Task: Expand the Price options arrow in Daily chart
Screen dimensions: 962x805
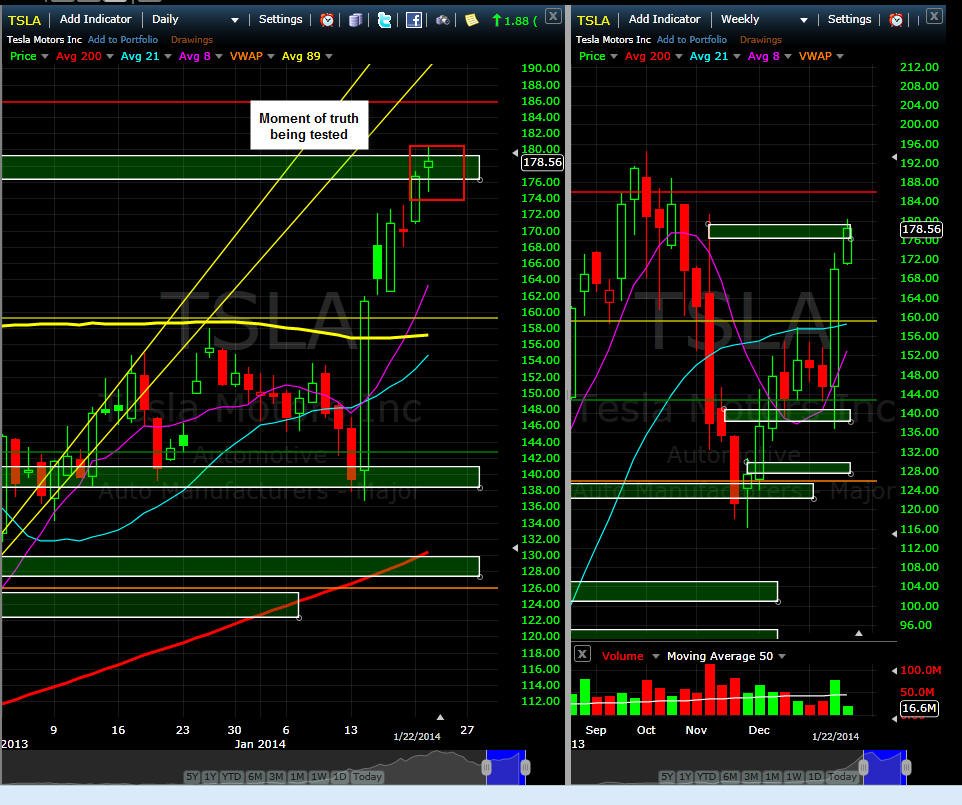Action: (x=45, y=56)
